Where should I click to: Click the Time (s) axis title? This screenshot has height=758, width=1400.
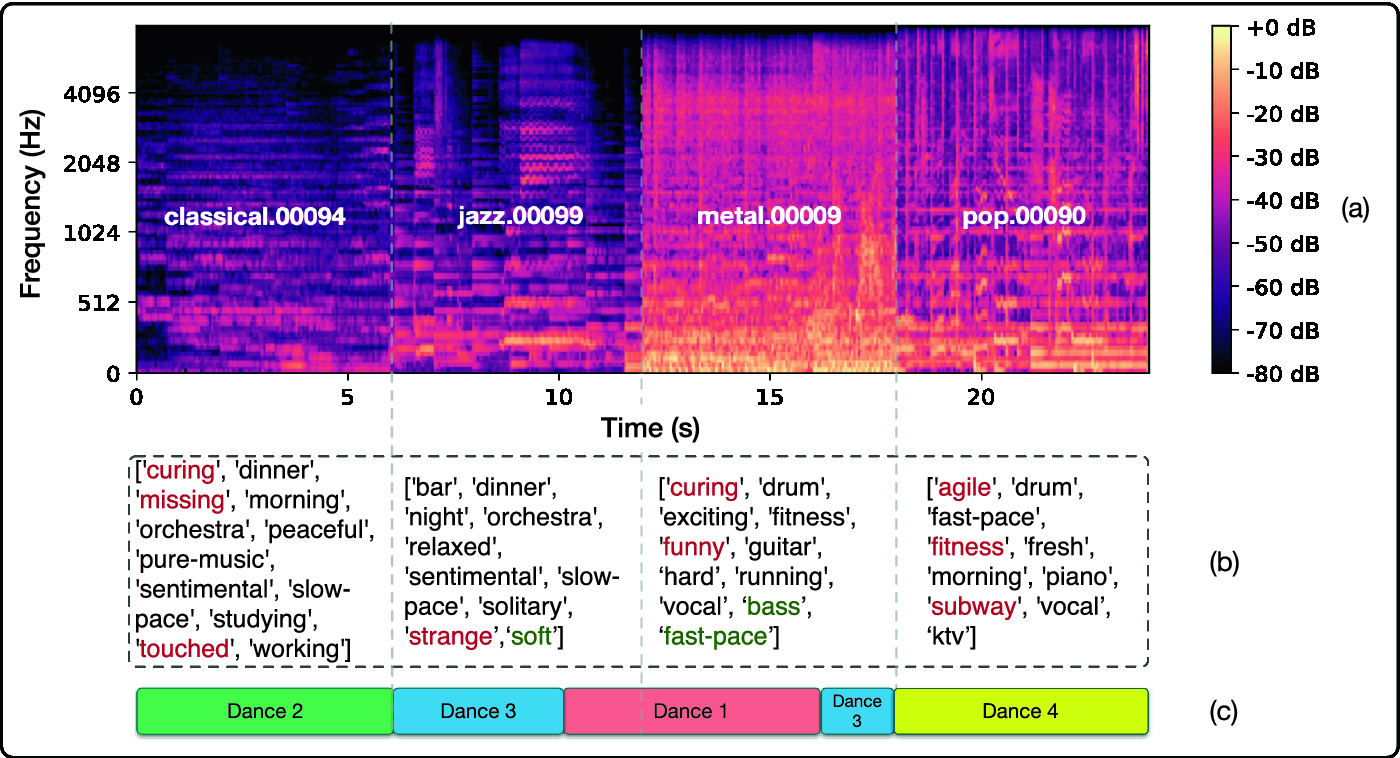coord(650,429)
